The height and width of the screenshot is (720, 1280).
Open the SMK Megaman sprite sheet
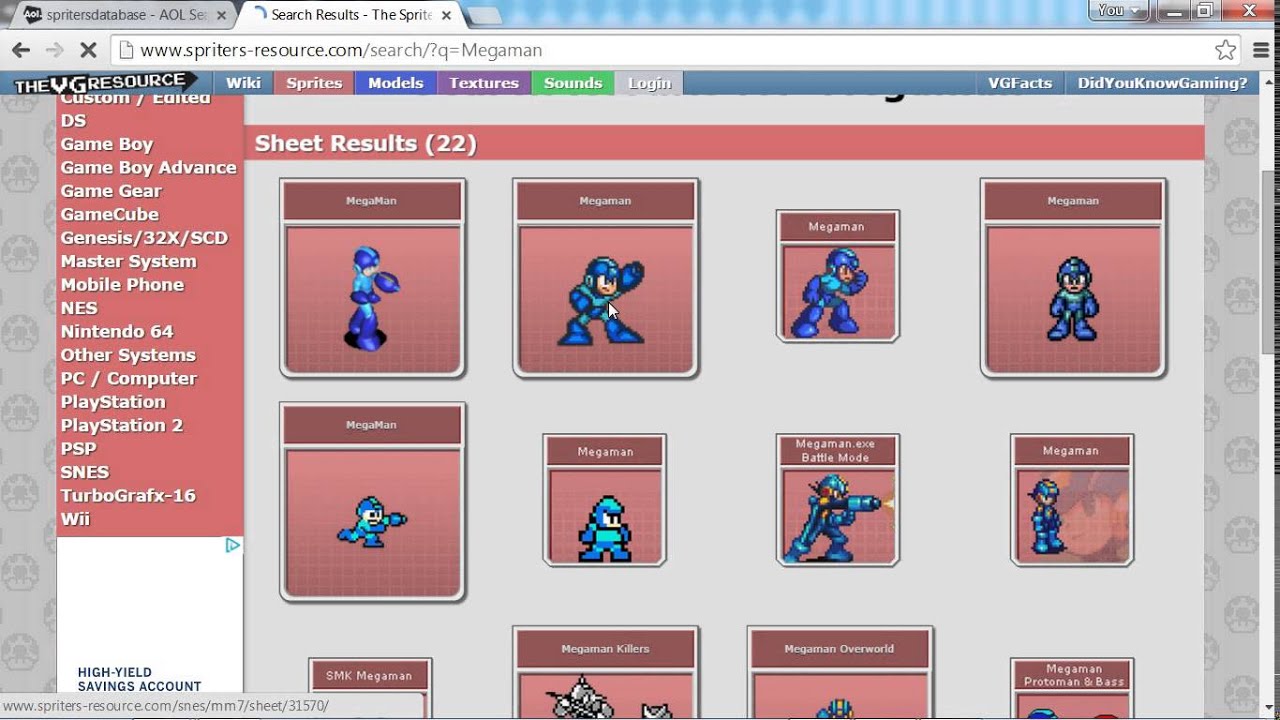tap(370, 689)
